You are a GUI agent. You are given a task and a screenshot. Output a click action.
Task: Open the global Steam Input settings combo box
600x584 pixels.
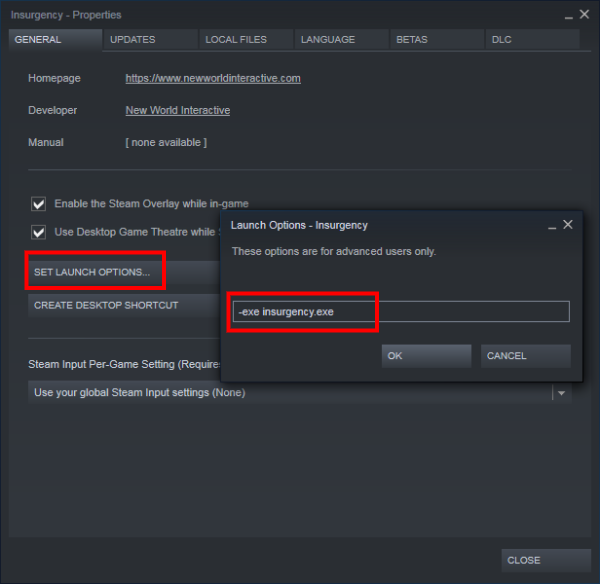point(290,393)
